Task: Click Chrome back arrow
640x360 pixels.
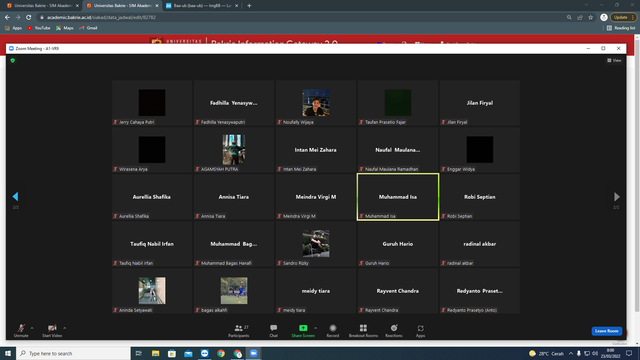Action: click(x=7, y=18)
